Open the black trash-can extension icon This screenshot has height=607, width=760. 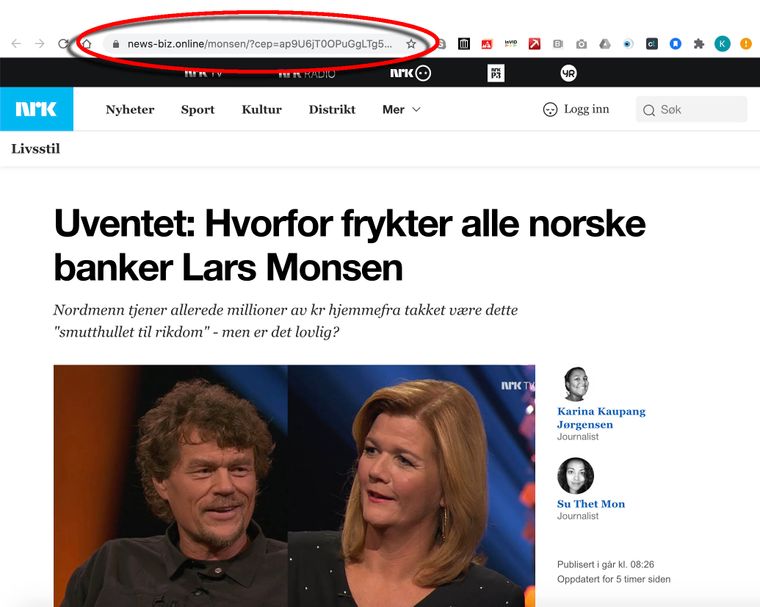tap(464, 44)
